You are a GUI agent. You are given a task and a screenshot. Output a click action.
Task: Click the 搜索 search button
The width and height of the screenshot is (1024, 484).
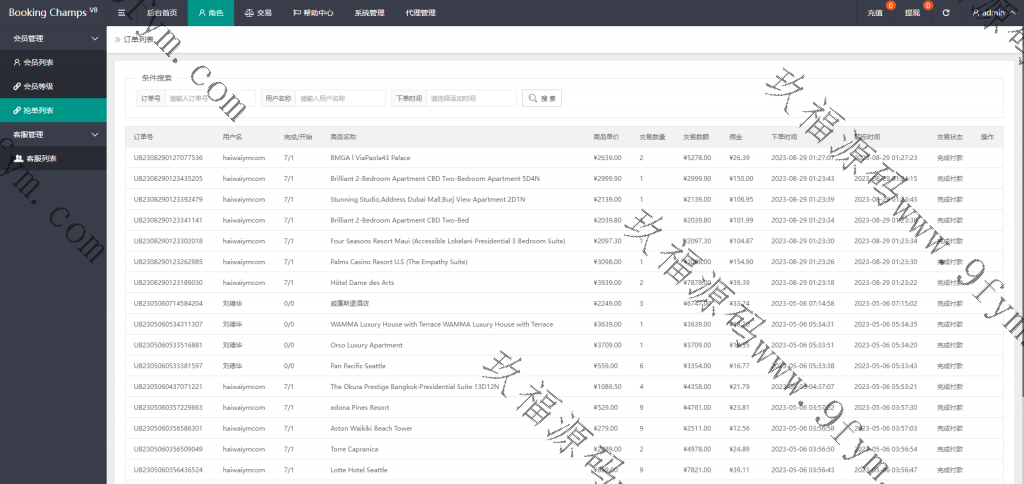tap(544, 98)
